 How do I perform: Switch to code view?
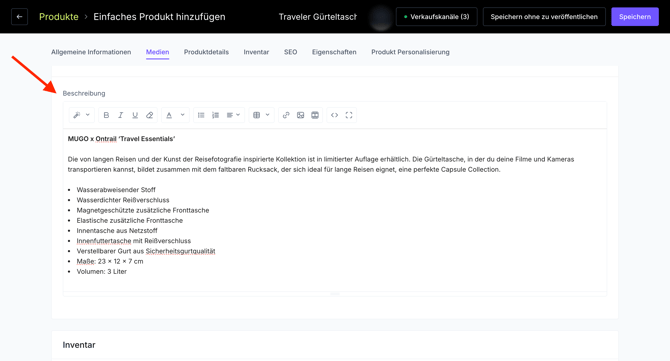coord(335,115)
